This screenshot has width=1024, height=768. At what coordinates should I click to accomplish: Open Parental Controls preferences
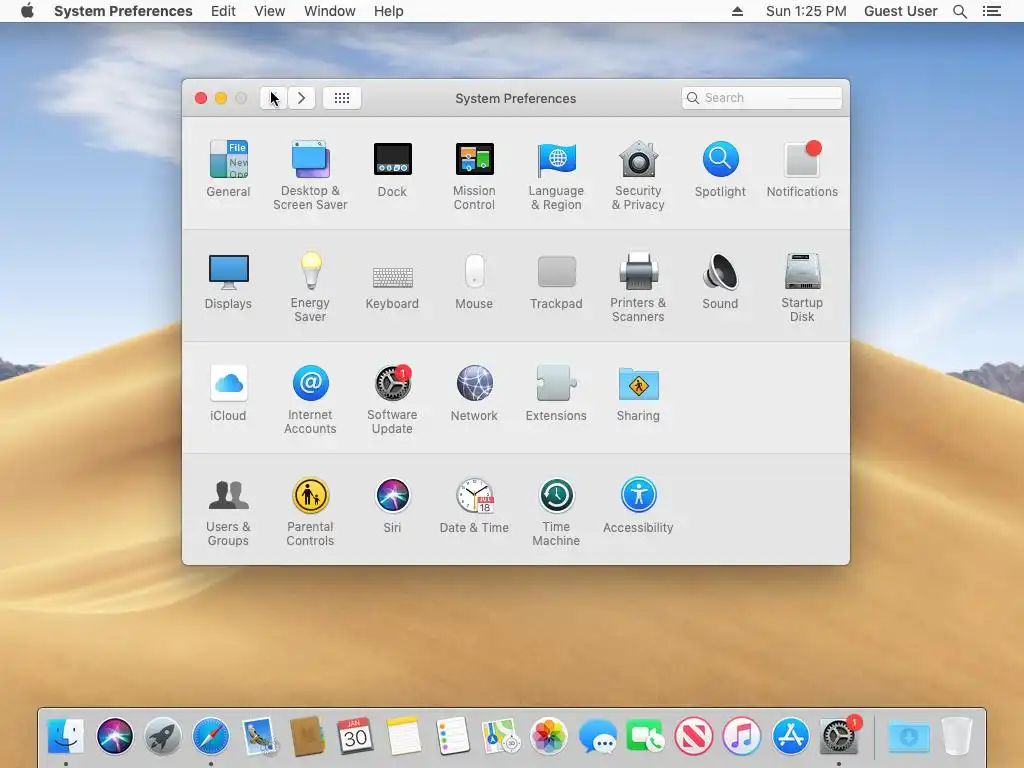[x=310, y=512]
